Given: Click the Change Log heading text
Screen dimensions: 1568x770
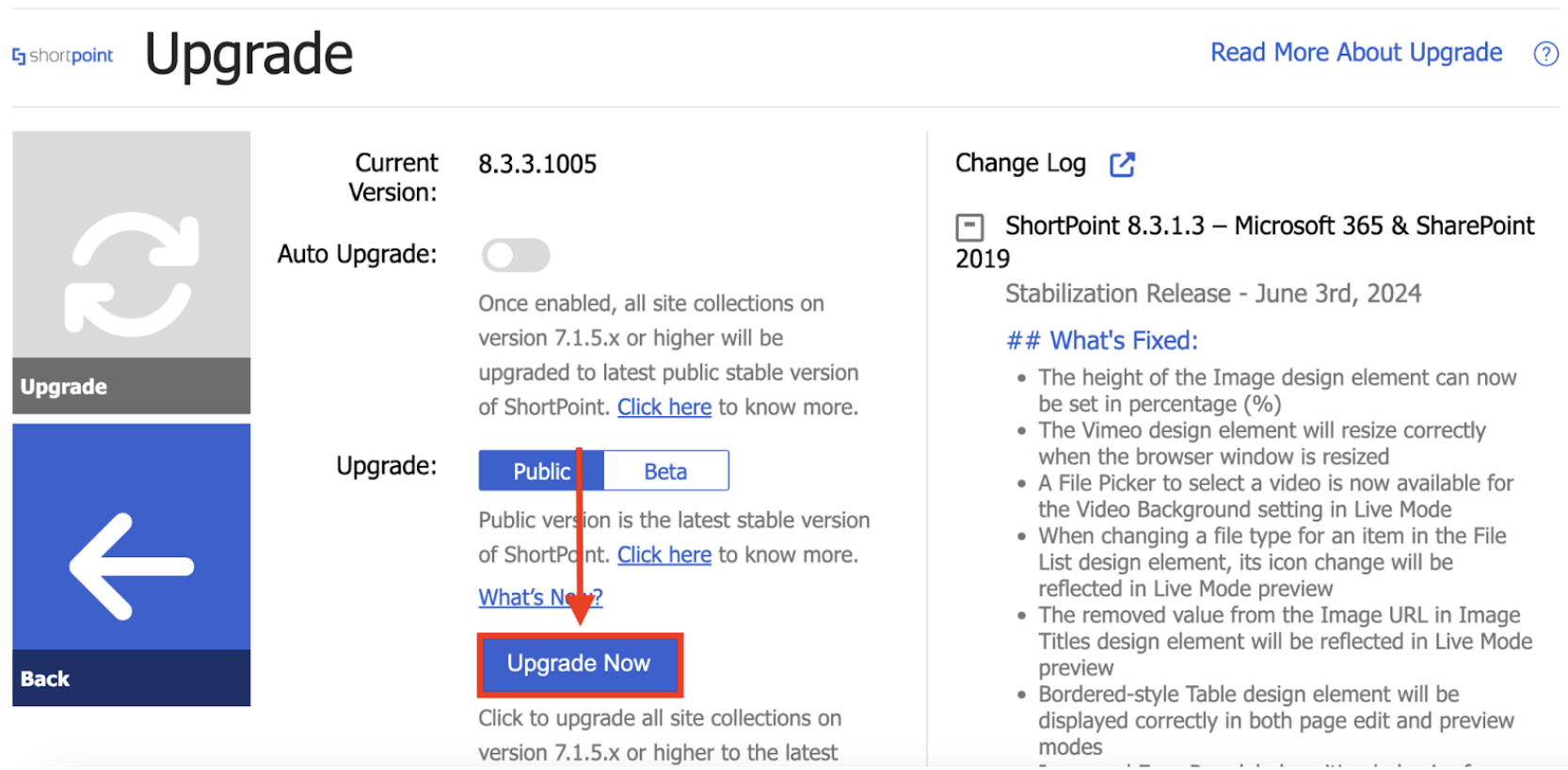Looking at the screenshot, I should click(1020, 164).
